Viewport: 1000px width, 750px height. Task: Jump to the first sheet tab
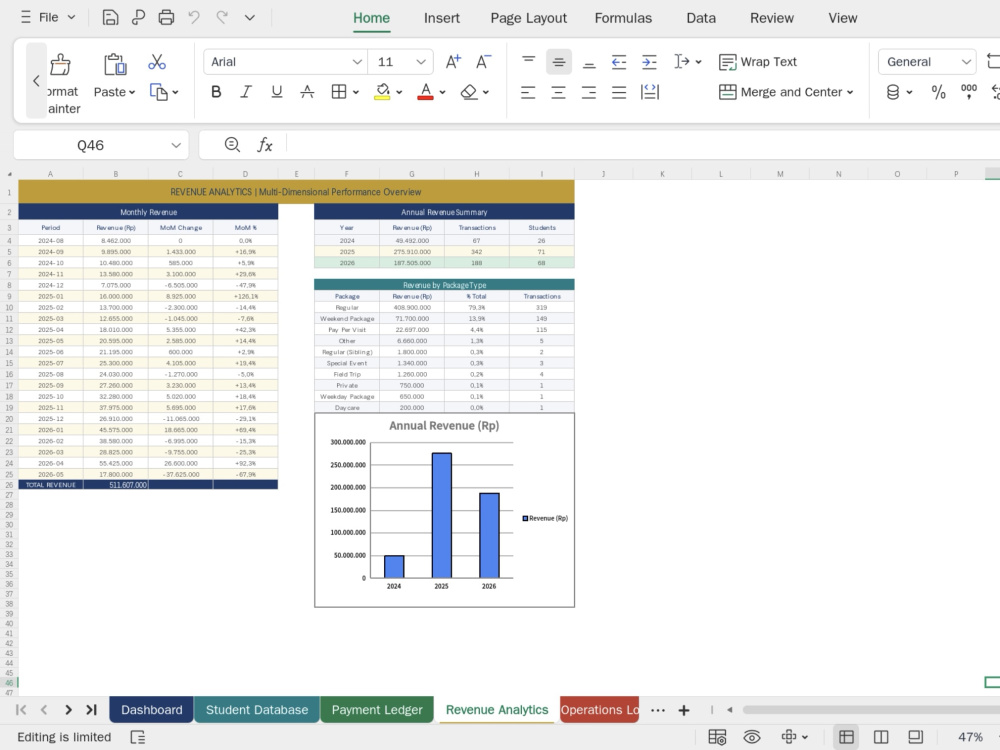pyautogui.click(x=21, y=710)
